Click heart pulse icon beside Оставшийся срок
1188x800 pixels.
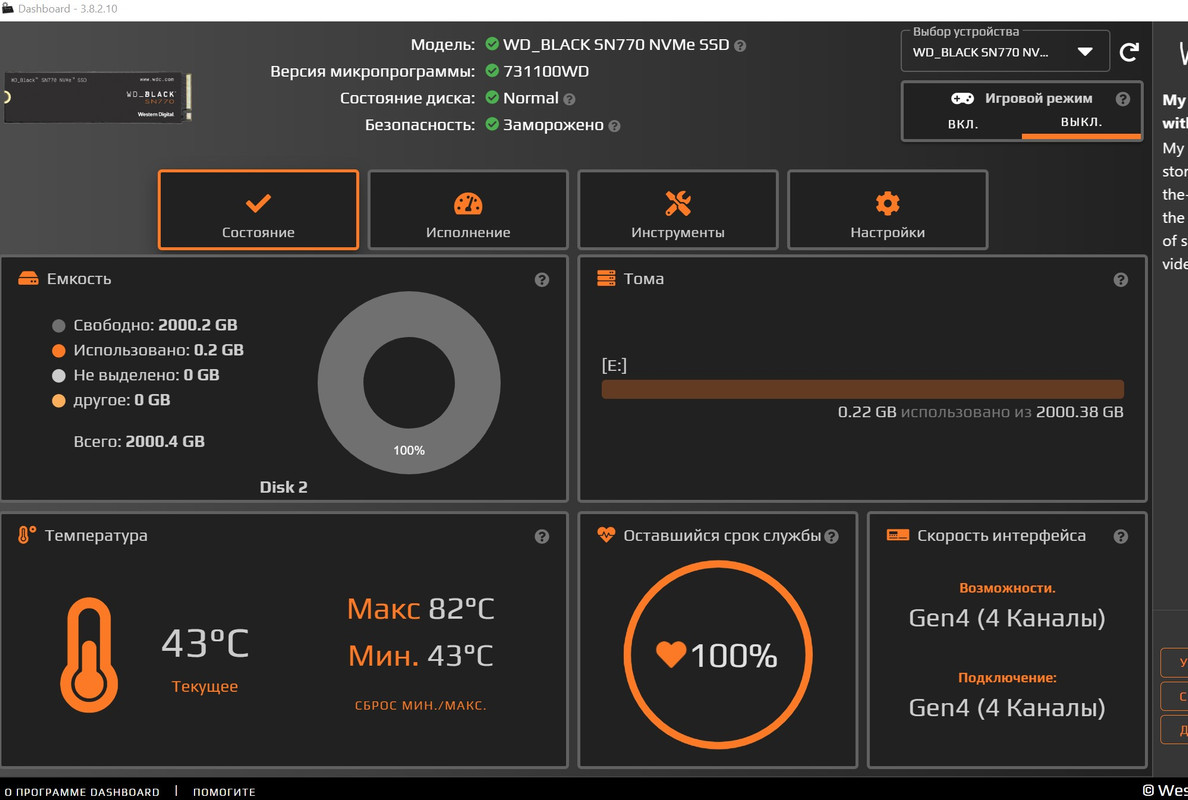point(606,534)
